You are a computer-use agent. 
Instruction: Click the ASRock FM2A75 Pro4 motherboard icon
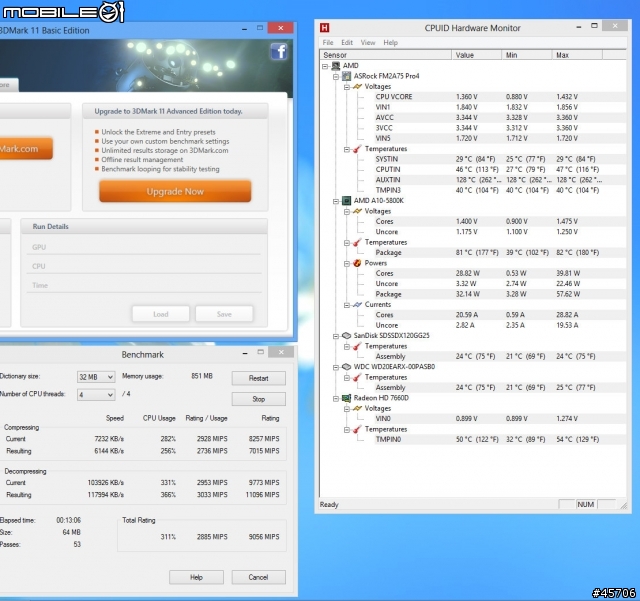(347, 76)
